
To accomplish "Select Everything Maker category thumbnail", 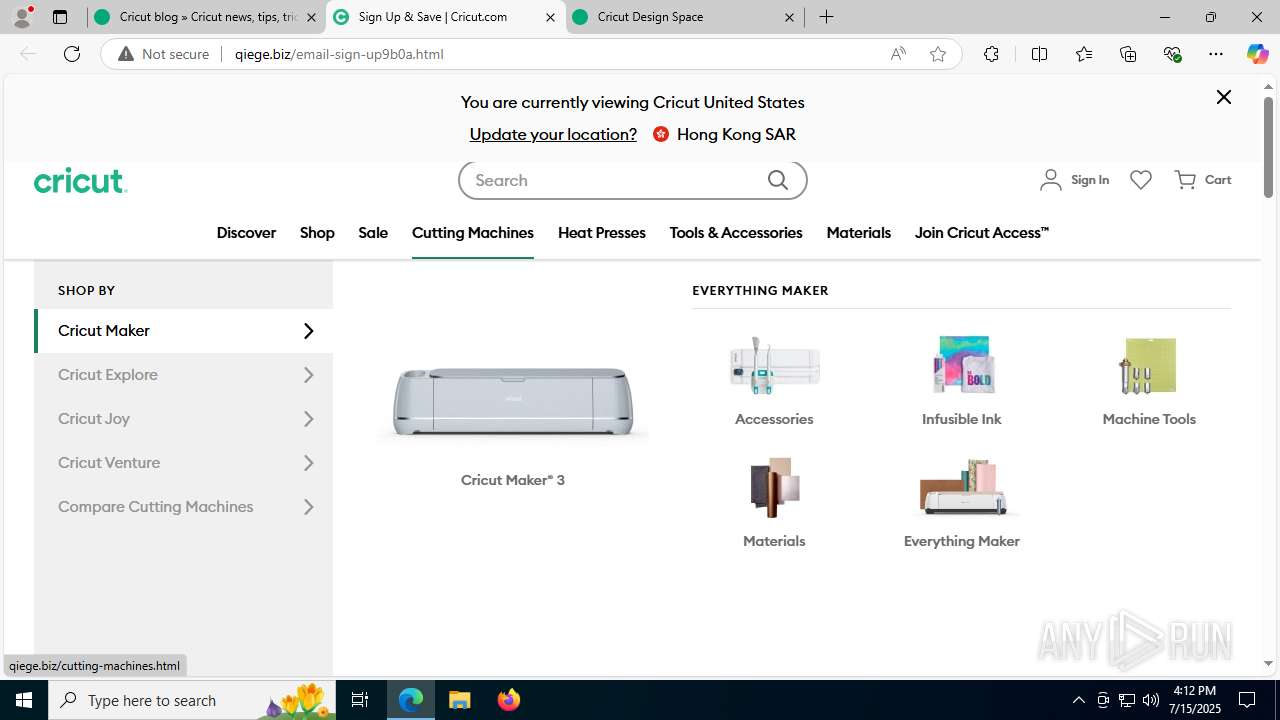I will tap(962, 487).
